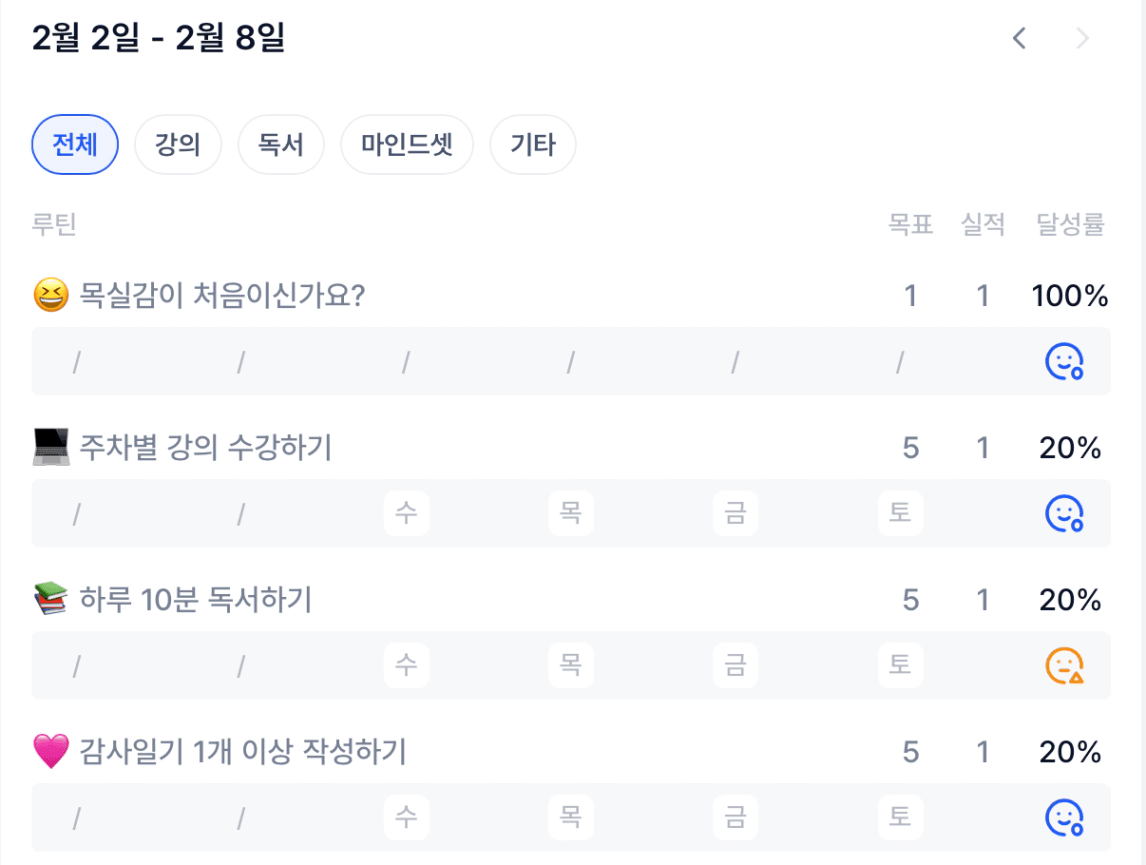Open 감사일기 1개 이상 작성하기 routine
Image resolution: width=1146 pixels, height=865 pixels.
[x=242, y=752]
